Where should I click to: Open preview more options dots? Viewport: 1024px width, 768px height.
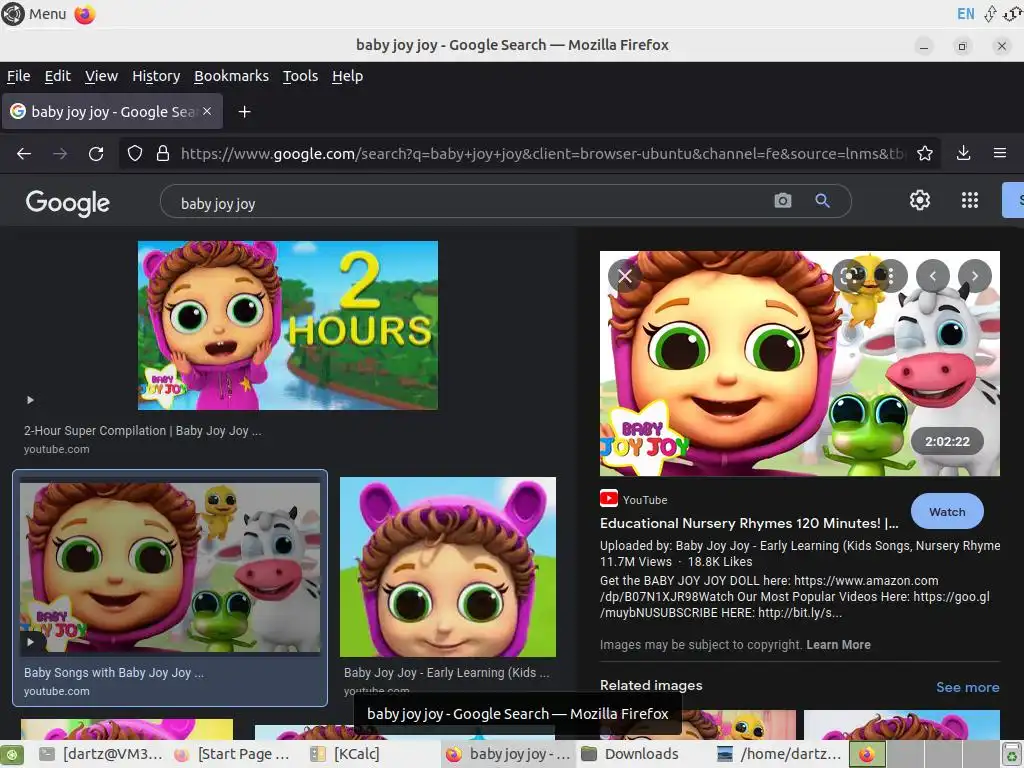(x=889, y=276)
